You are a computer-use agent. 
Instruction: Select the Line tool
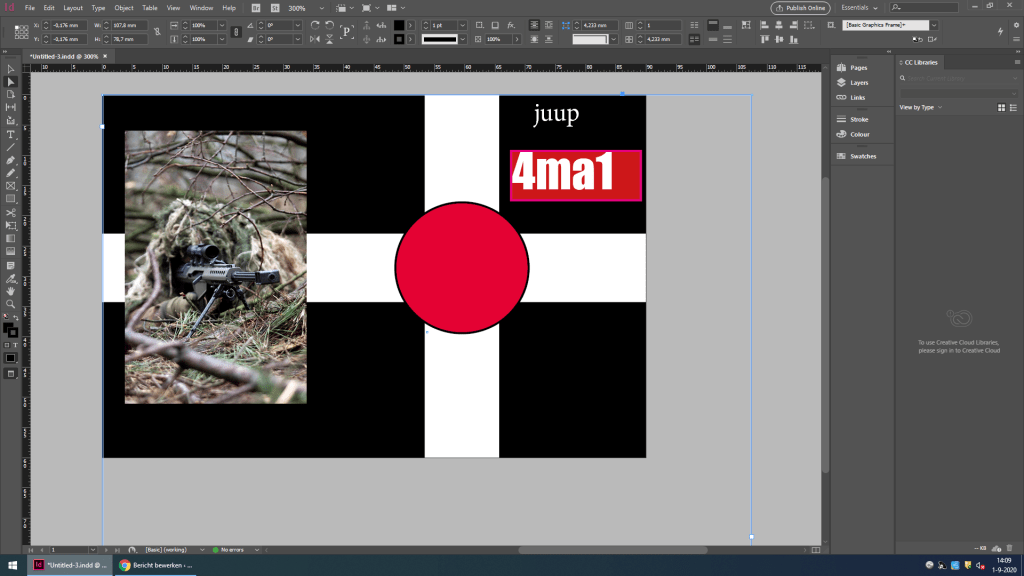[x=11, y=147]
